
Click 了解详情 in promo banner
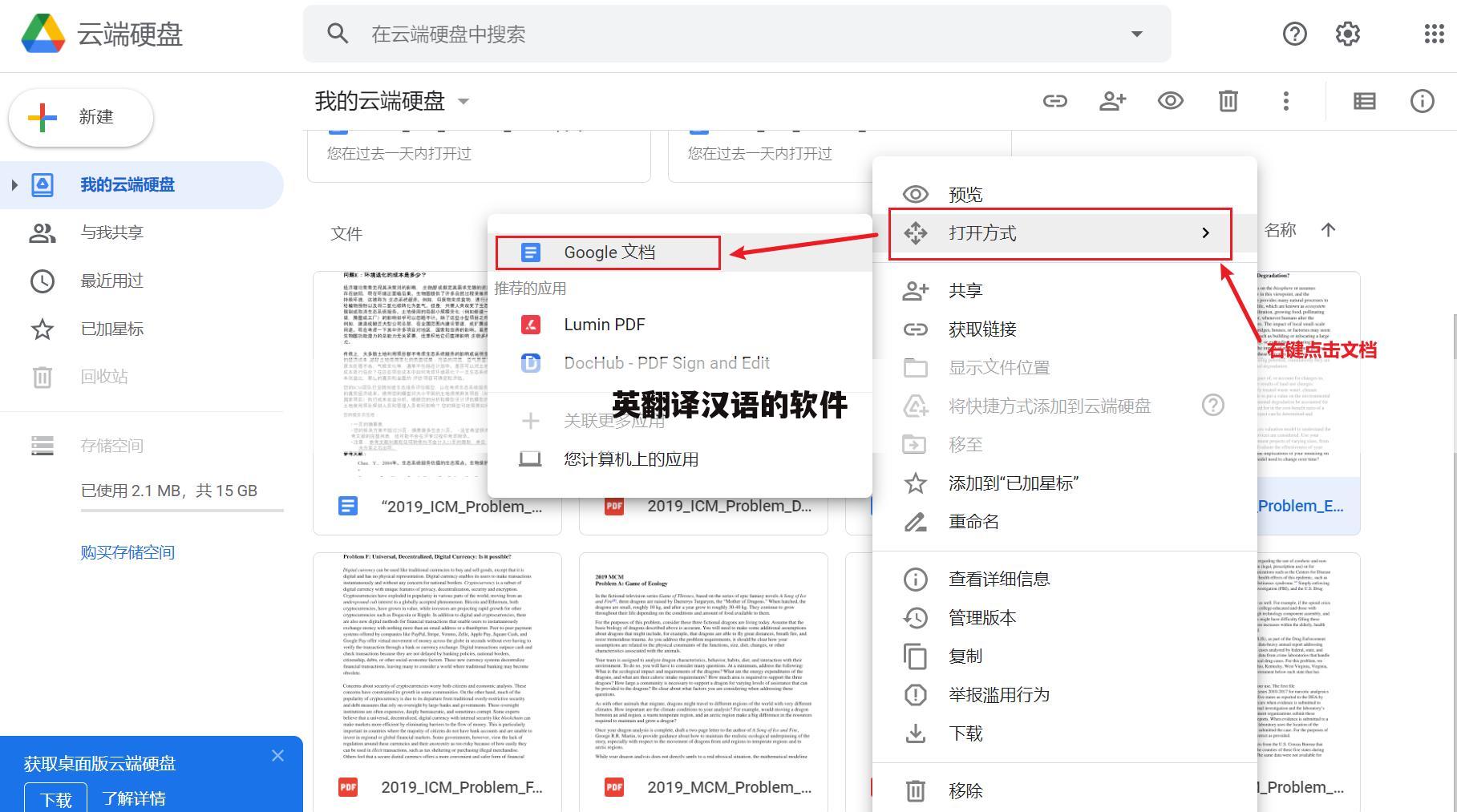pos(134,799)
